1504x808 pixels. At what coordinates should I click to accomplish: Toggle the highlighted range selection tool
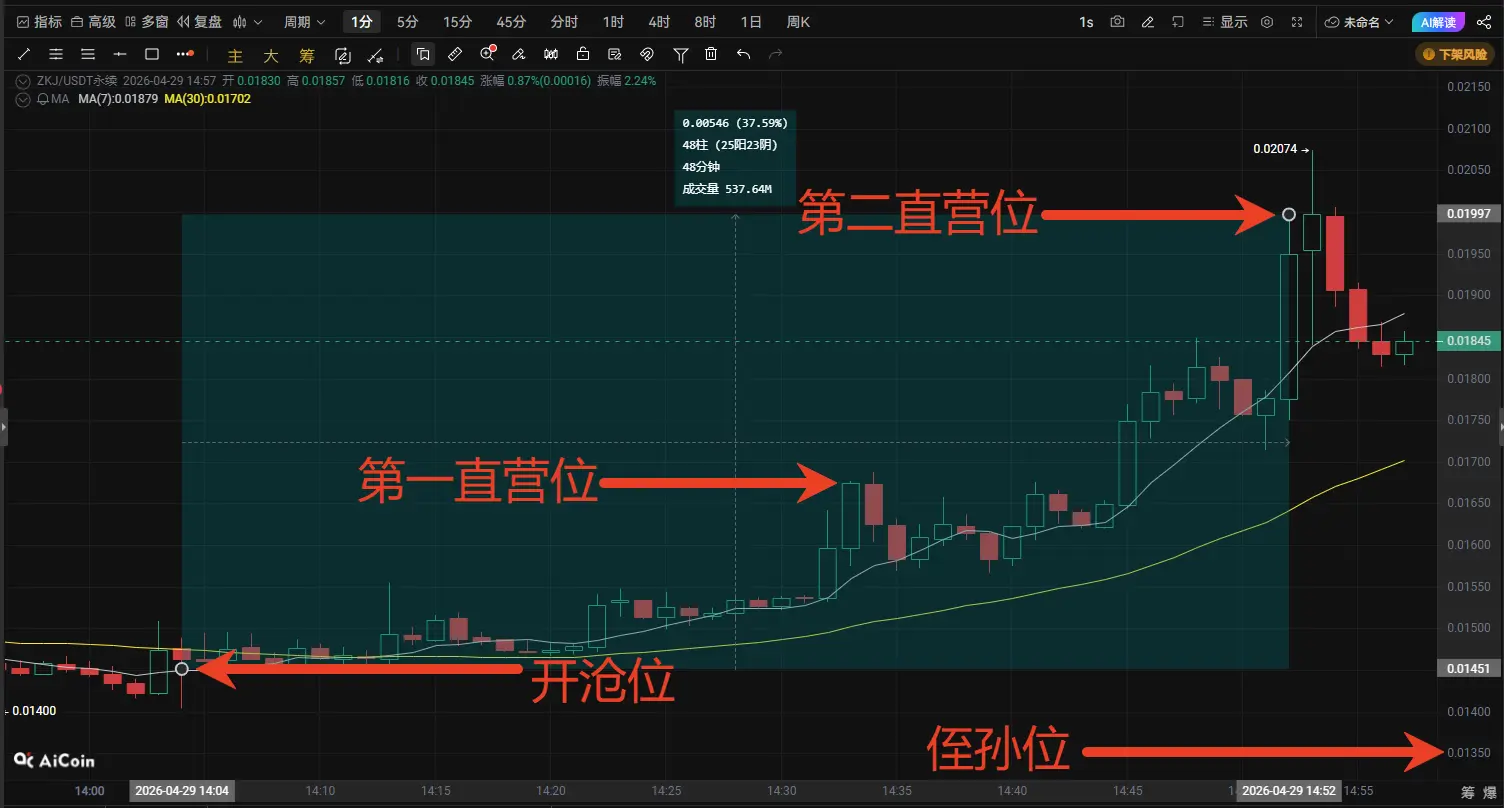coord(423,54)
